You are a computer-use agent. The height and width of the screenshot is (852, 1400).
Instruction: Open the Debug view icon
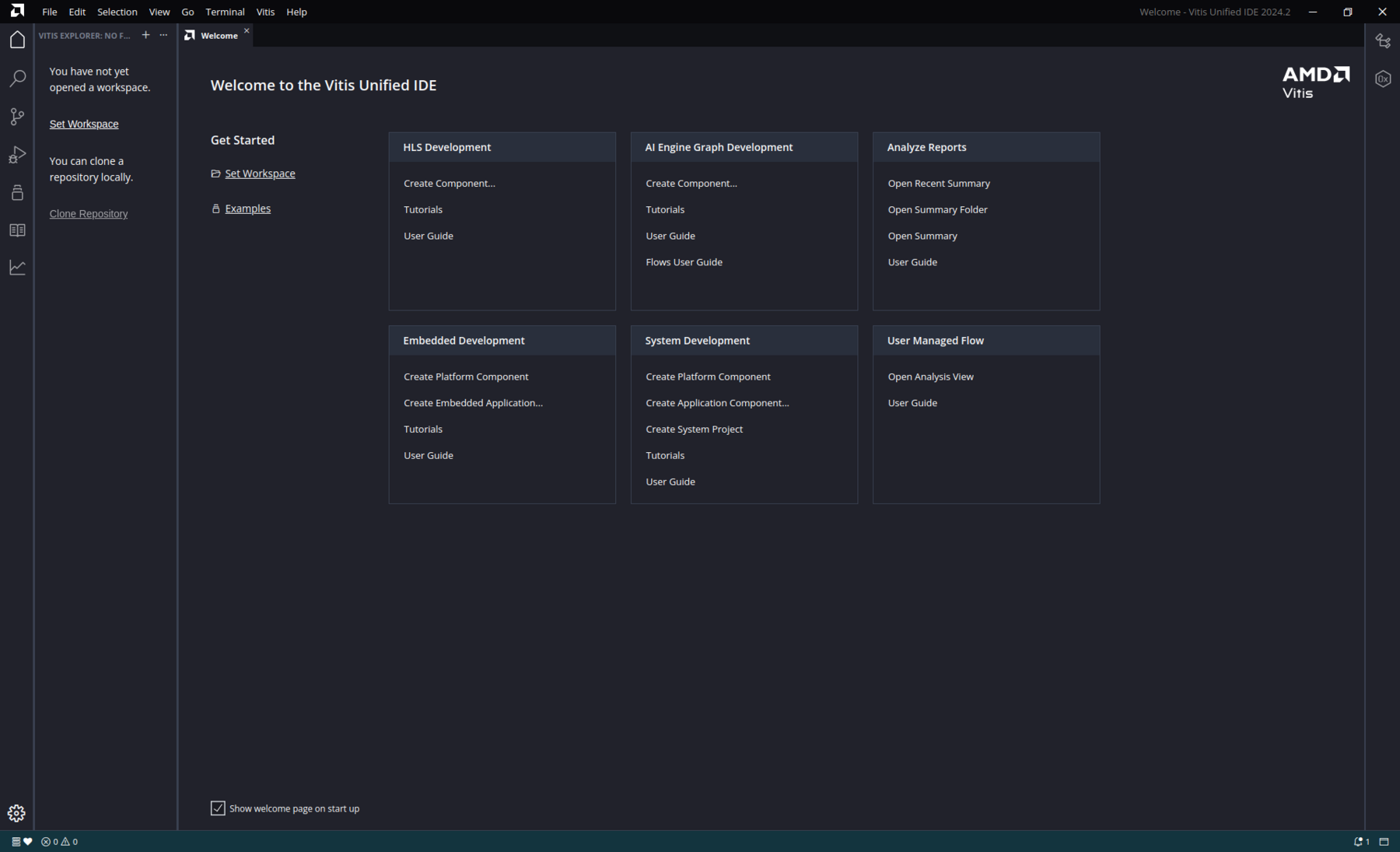pyautogui.click(x=17, y=154)
